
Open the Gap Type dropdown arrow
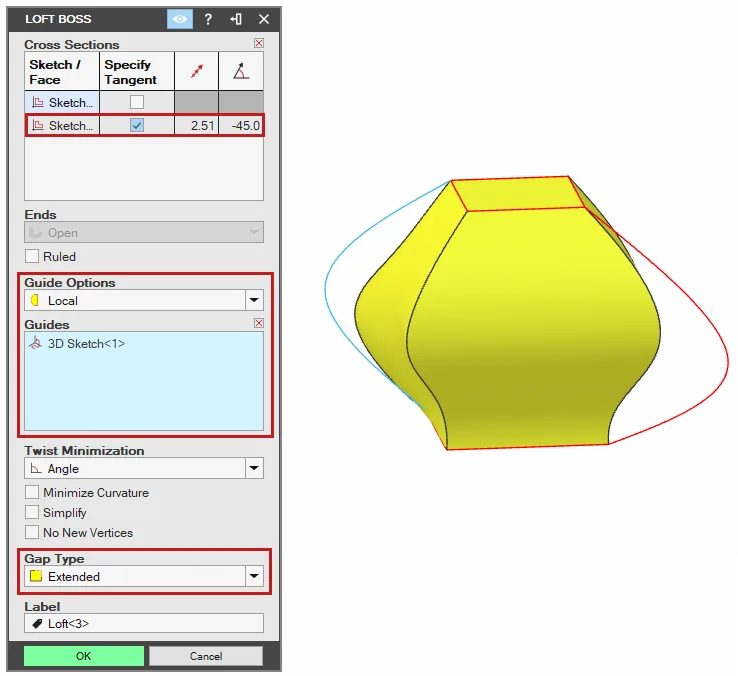coord(254,576)
